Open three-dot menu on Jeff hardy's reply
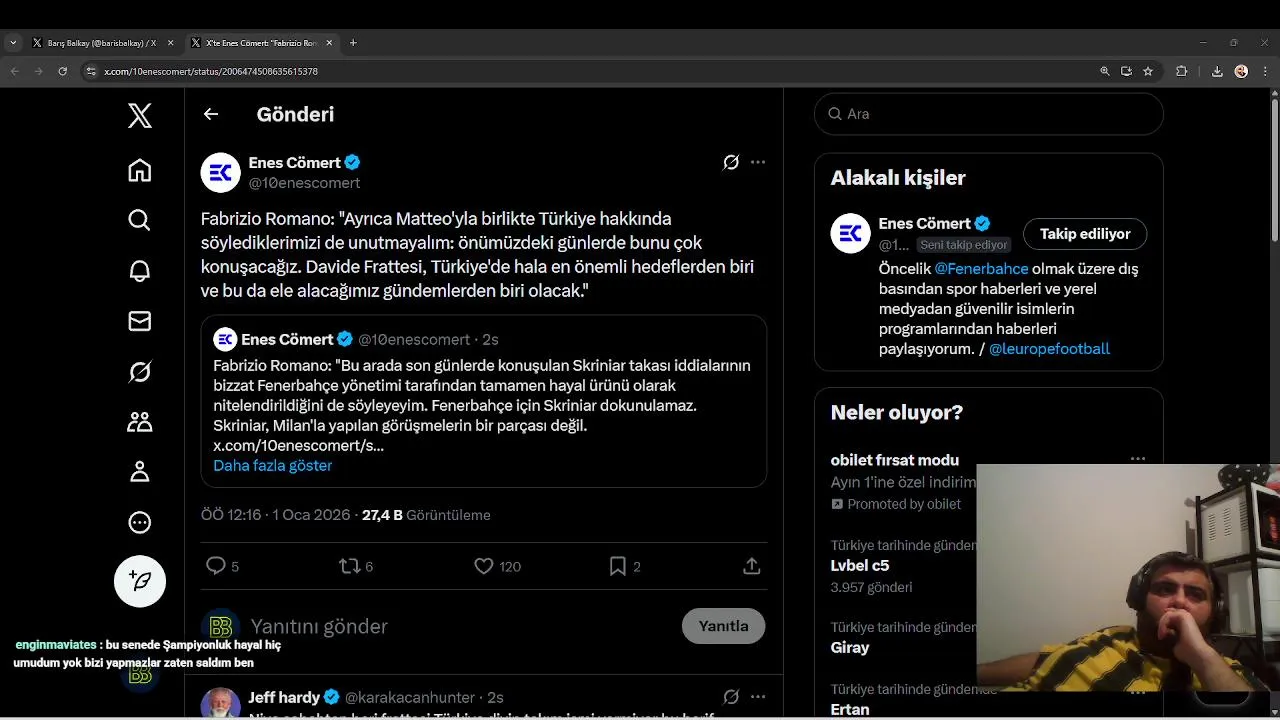 (758, 697)
